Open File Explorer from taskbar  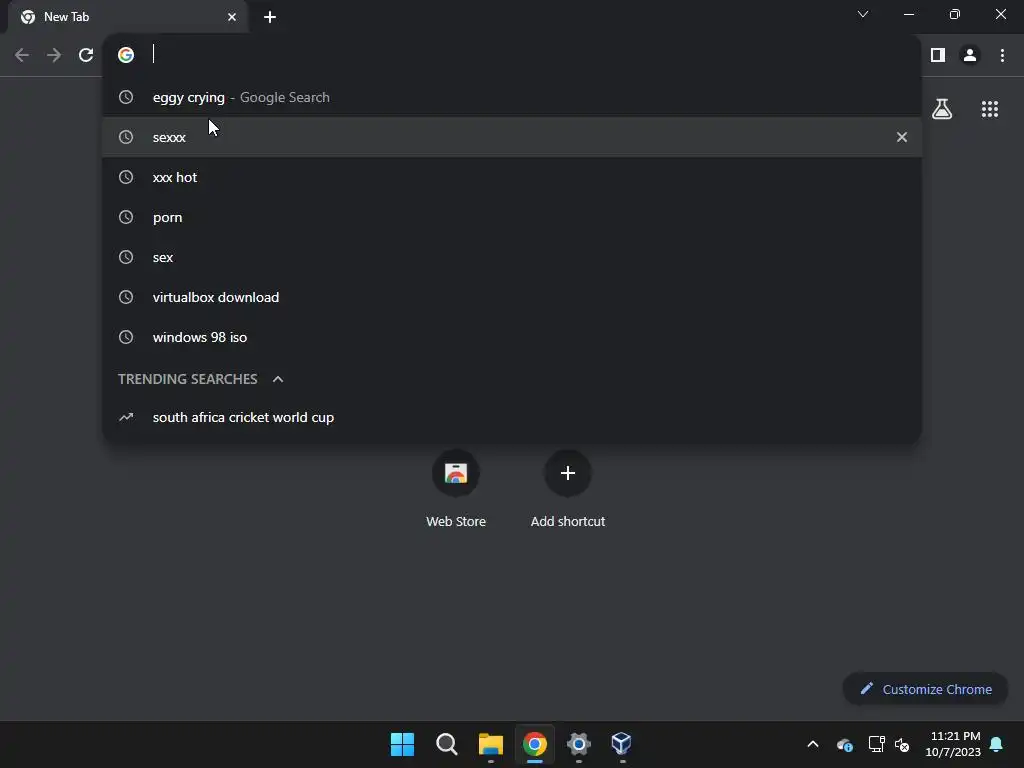point(490,744)
